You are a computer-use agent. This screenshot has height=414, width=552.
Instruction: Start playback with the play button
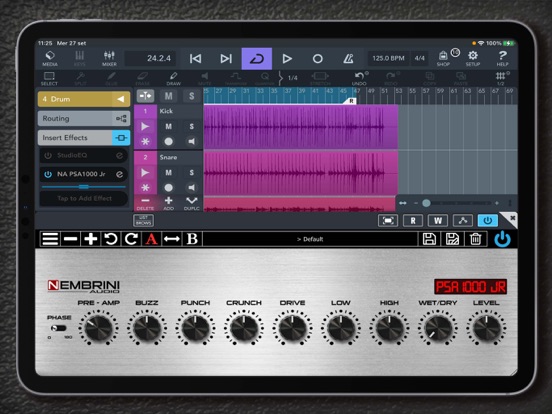pyautogui.click(x=287, y=58)
